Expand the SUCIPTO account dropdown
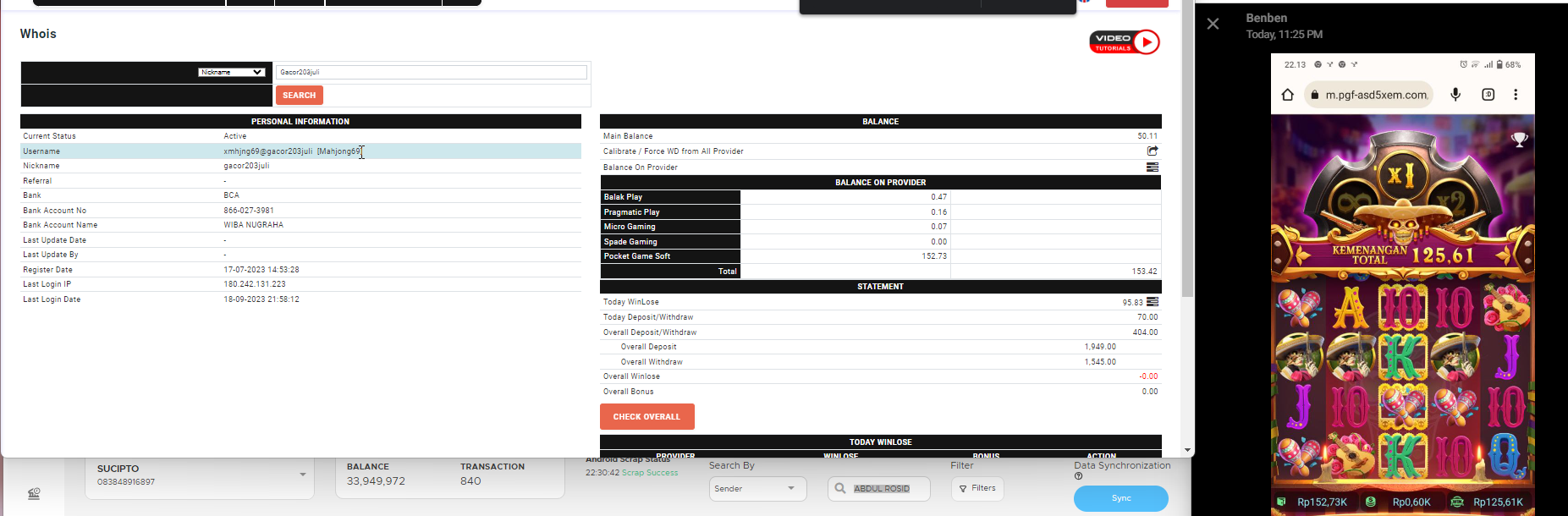Viewport: 1568px width, 516px height. pos(303,475)
